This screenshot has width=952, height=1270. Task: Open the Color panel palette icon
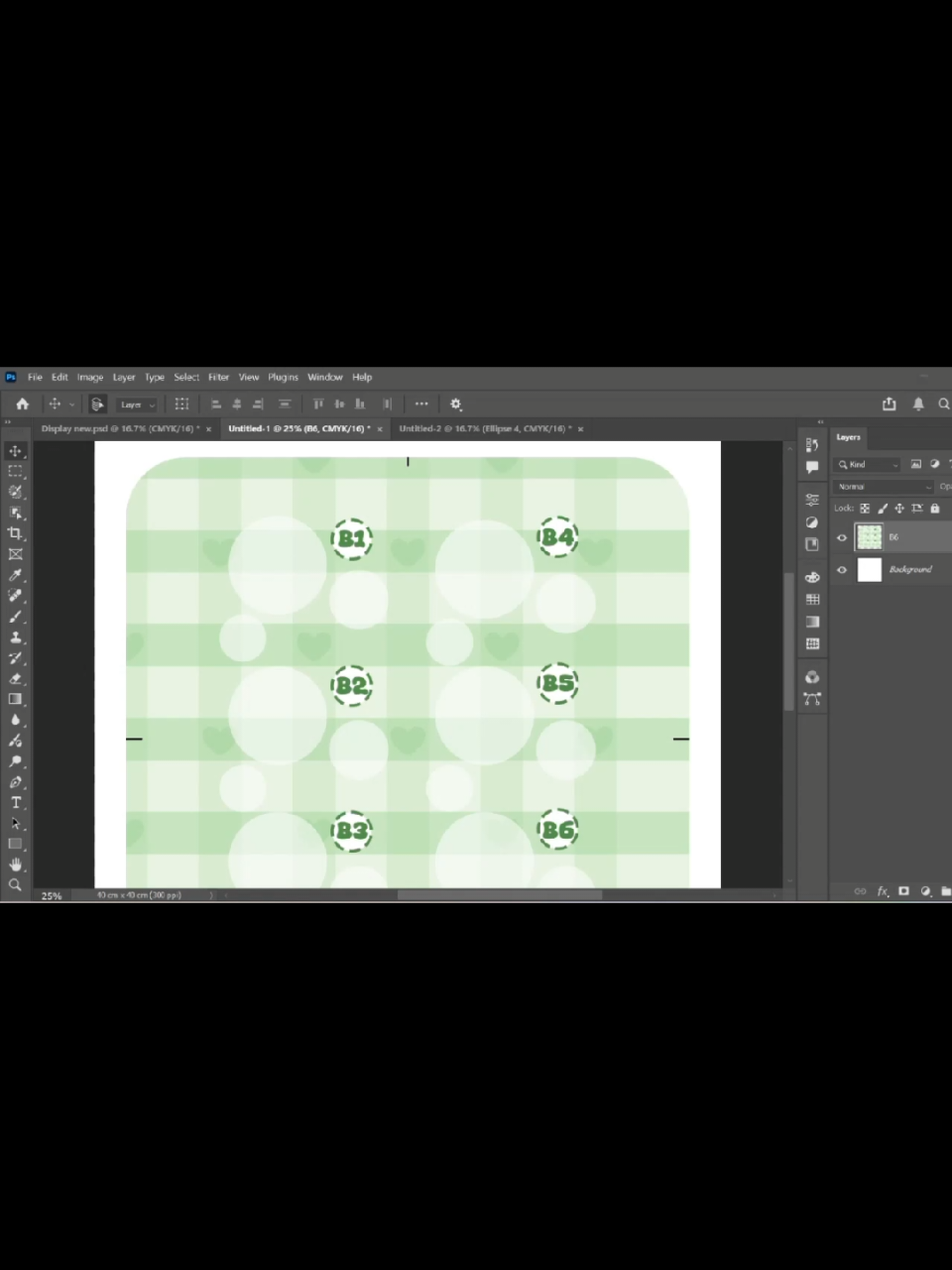coord(812,577)
